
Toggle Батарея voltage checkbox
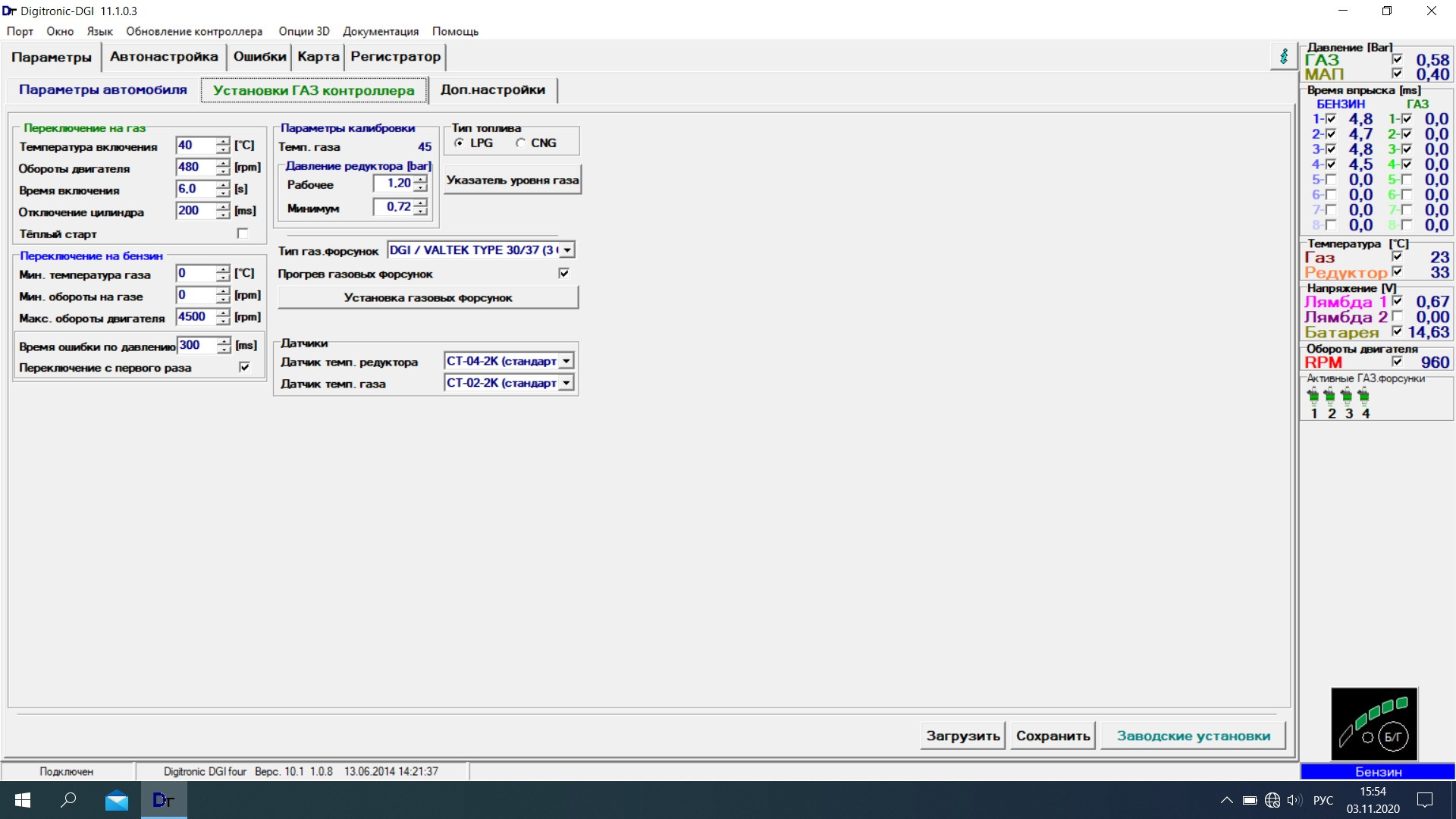tap(1397, 331)
